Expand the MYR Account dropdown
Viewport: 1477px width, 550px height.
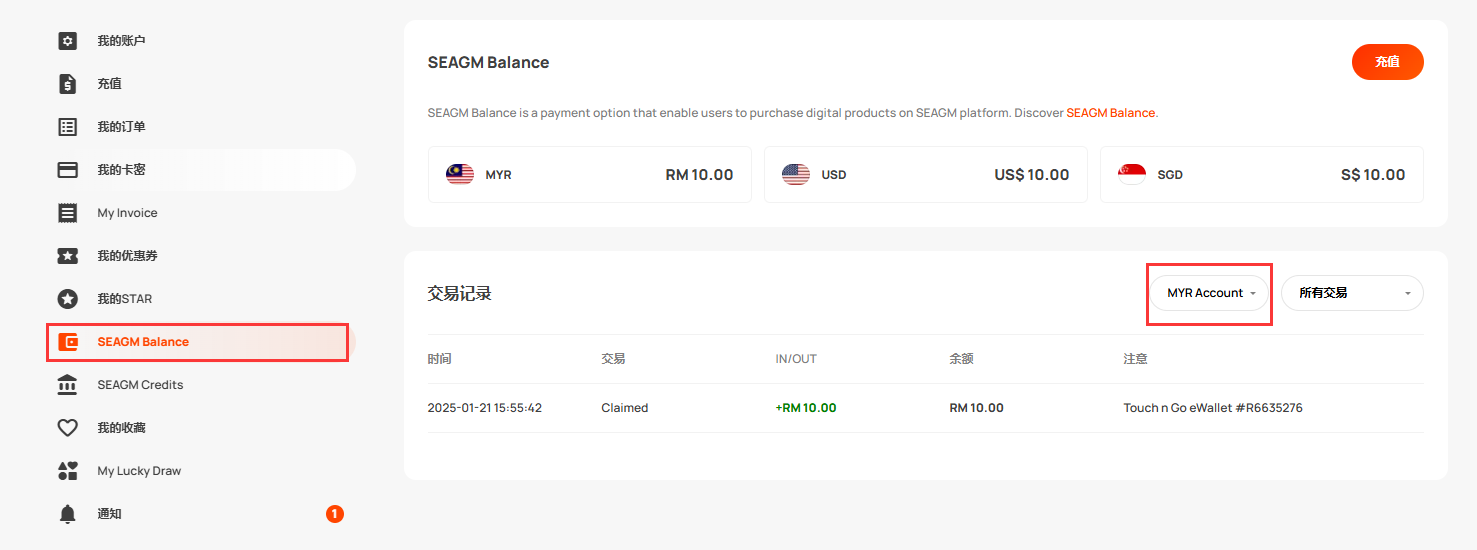1209,293
